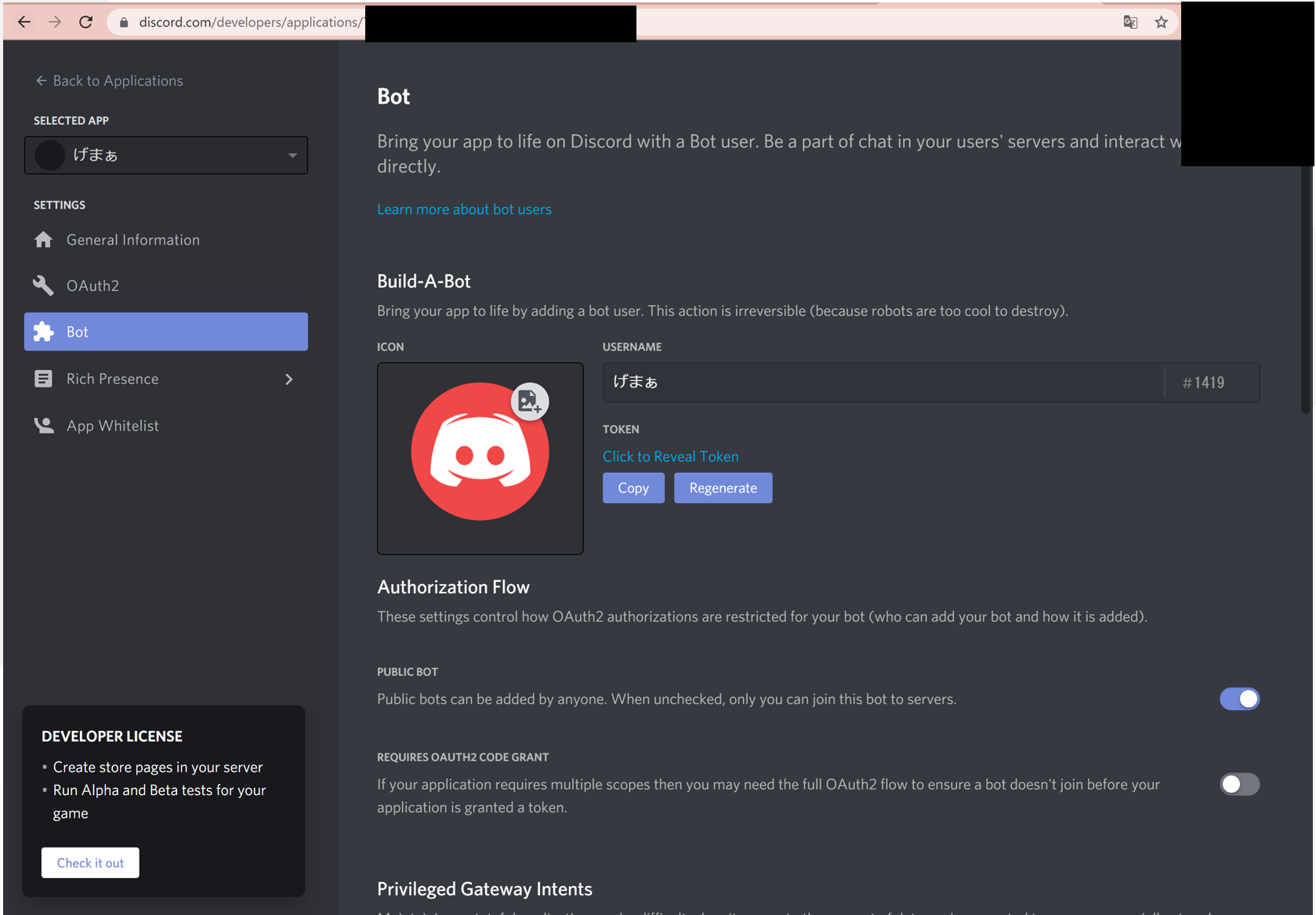Click the PUBLIC BOT label
Image resolution: width=1316 pixels, height=915 pixels.
click(408, 672)
